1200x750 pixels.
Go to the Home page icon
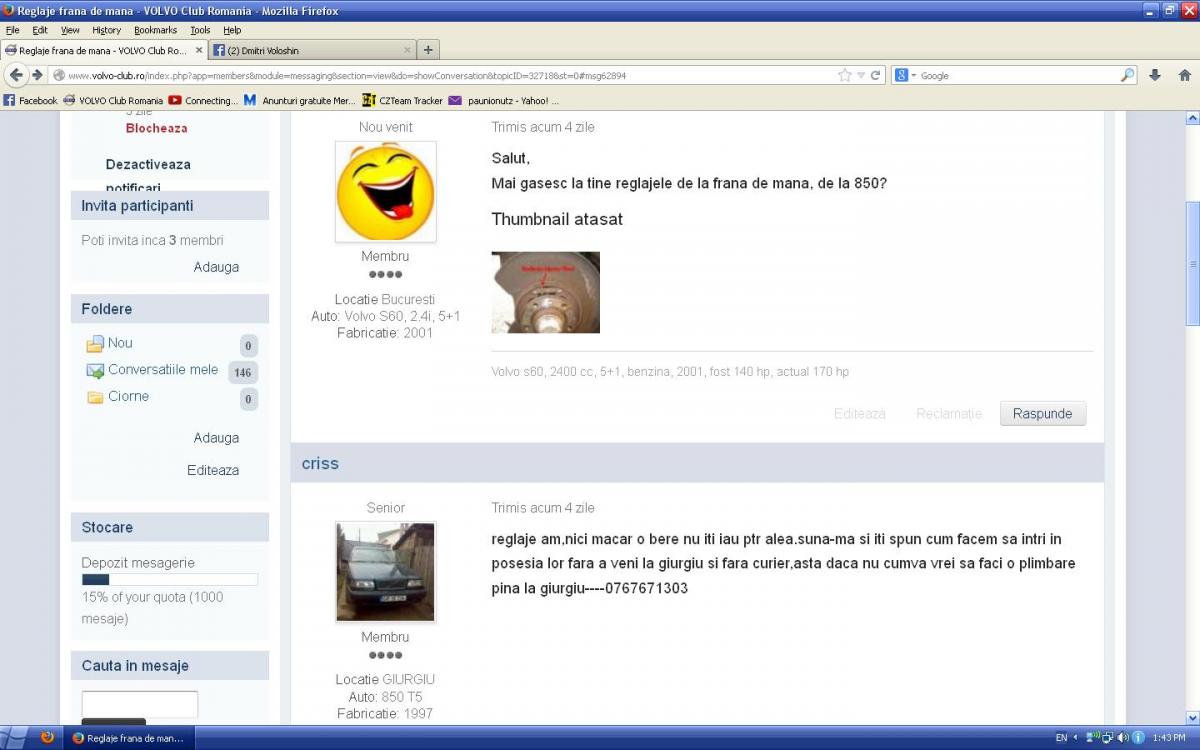(1184, 75)
